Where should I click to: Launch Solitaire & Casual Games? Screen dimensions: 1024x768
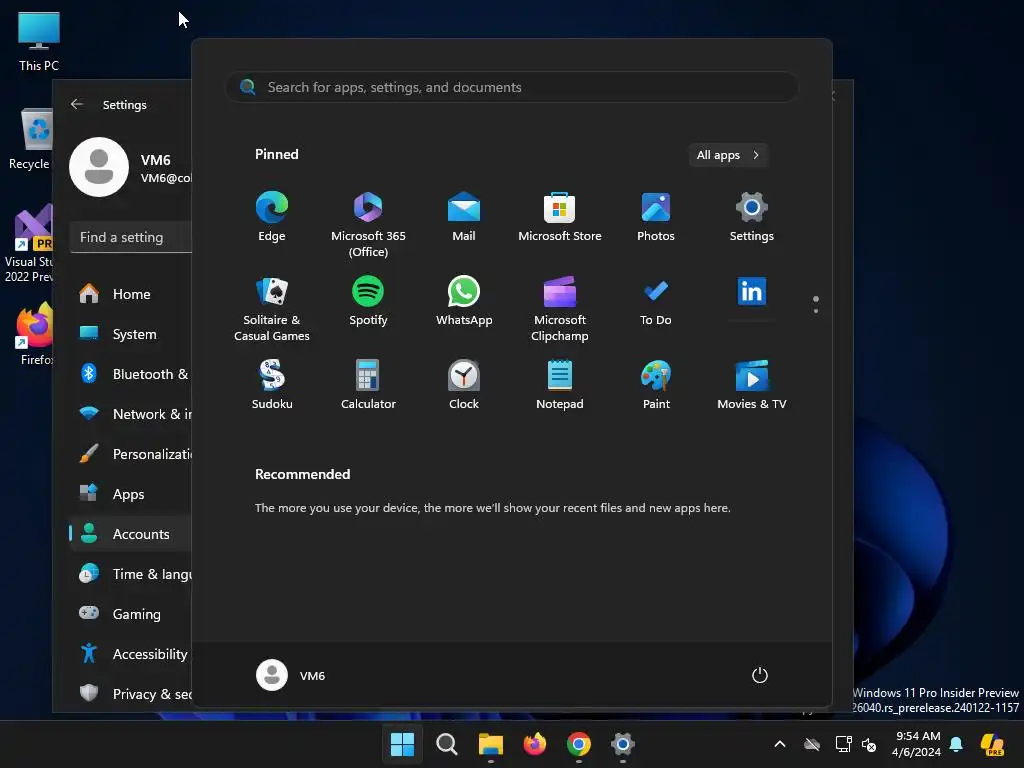pos(272,309)
